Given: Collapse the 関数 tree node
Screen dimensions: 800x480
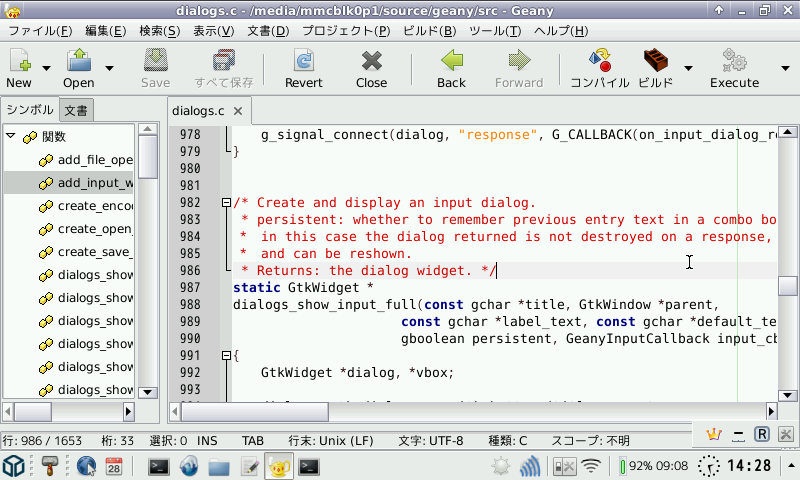Looking at the screenshot, I should pyautogui.click(x=11, y=137).
